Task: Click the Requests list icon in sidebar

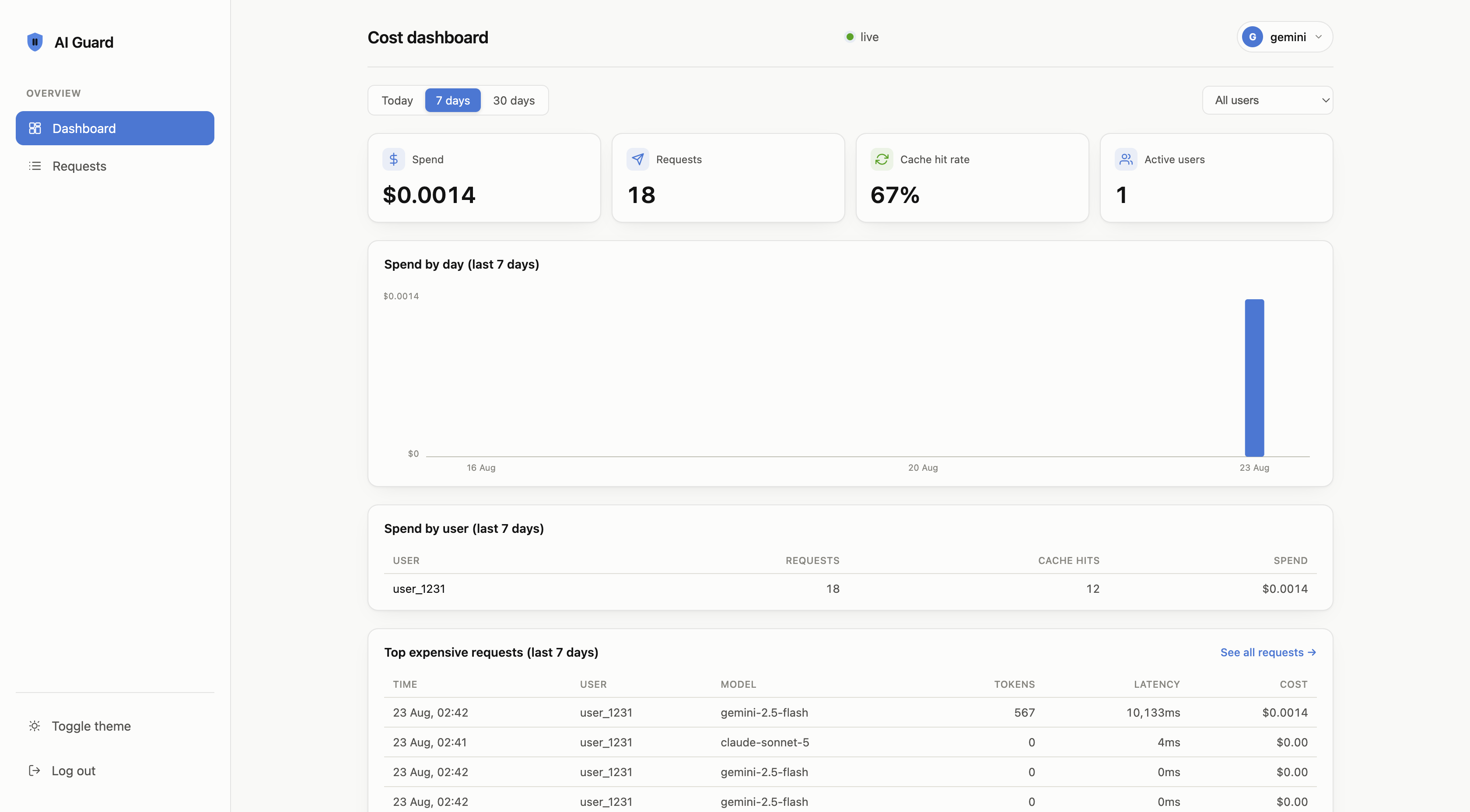Action: (x=35, y=166)
